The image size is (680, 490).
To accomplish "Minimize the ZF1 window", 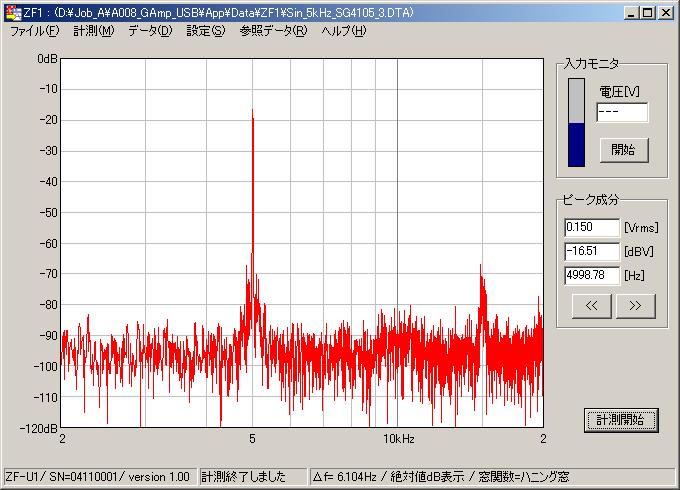I will click(631, 13).
